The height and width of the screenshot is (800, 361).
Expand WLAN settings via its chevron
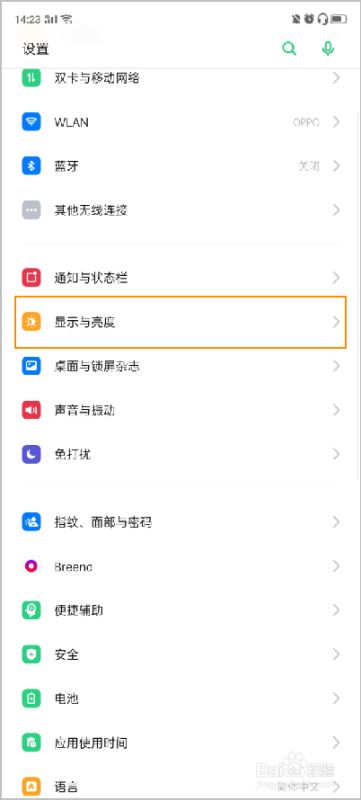coord(336,122)
